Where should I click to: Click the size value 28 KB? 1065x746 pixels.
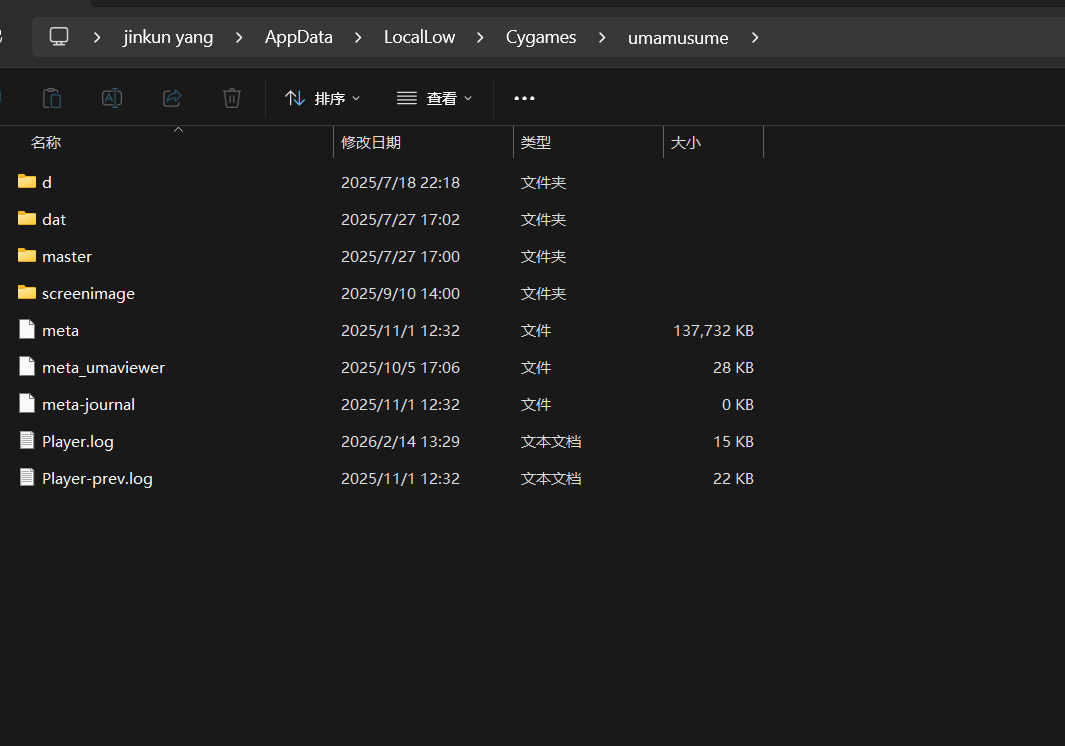pyautogui.click(x=734, y=368)
